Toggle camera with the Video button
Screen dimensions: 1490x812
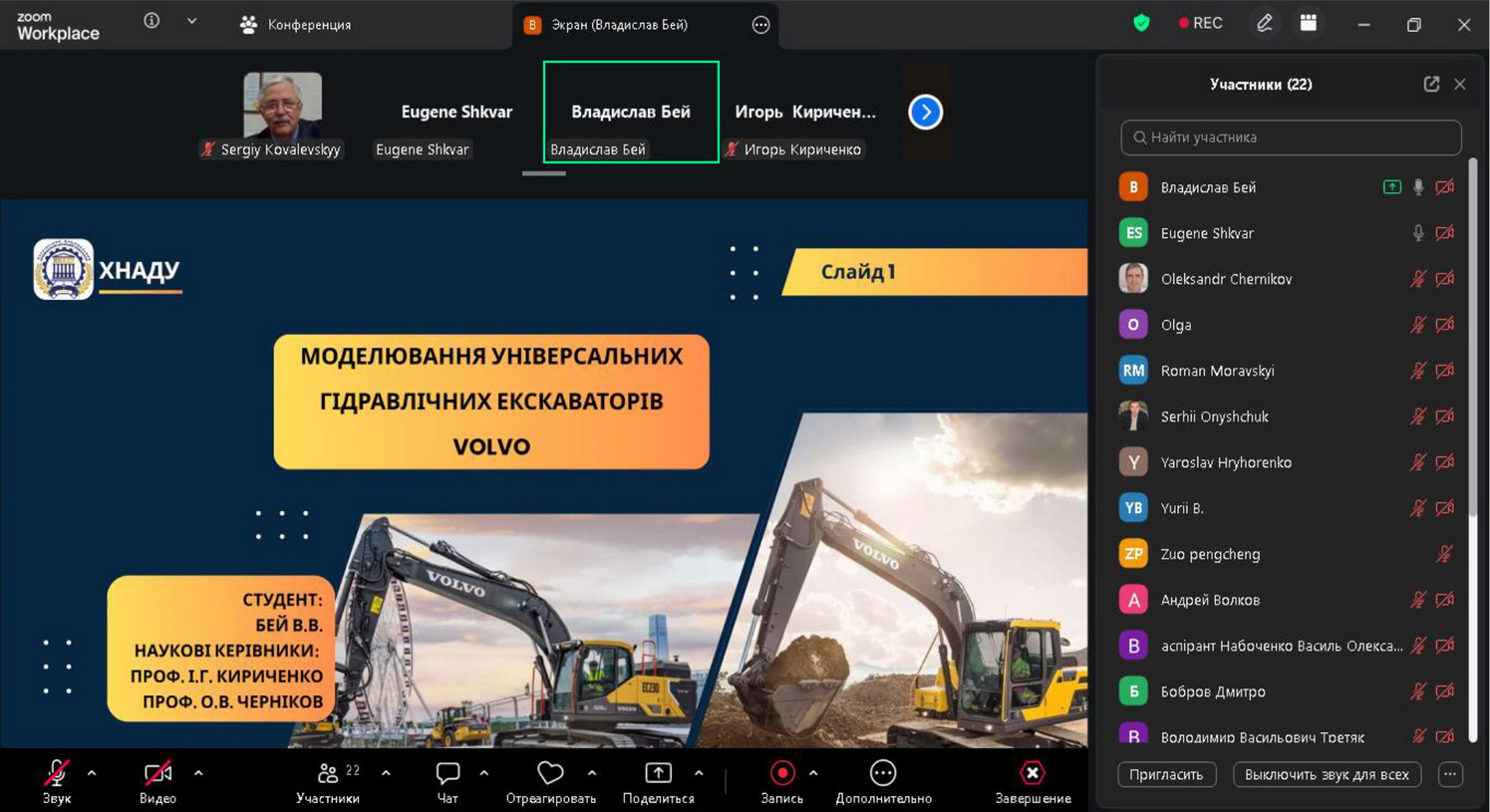coord(157,773)
